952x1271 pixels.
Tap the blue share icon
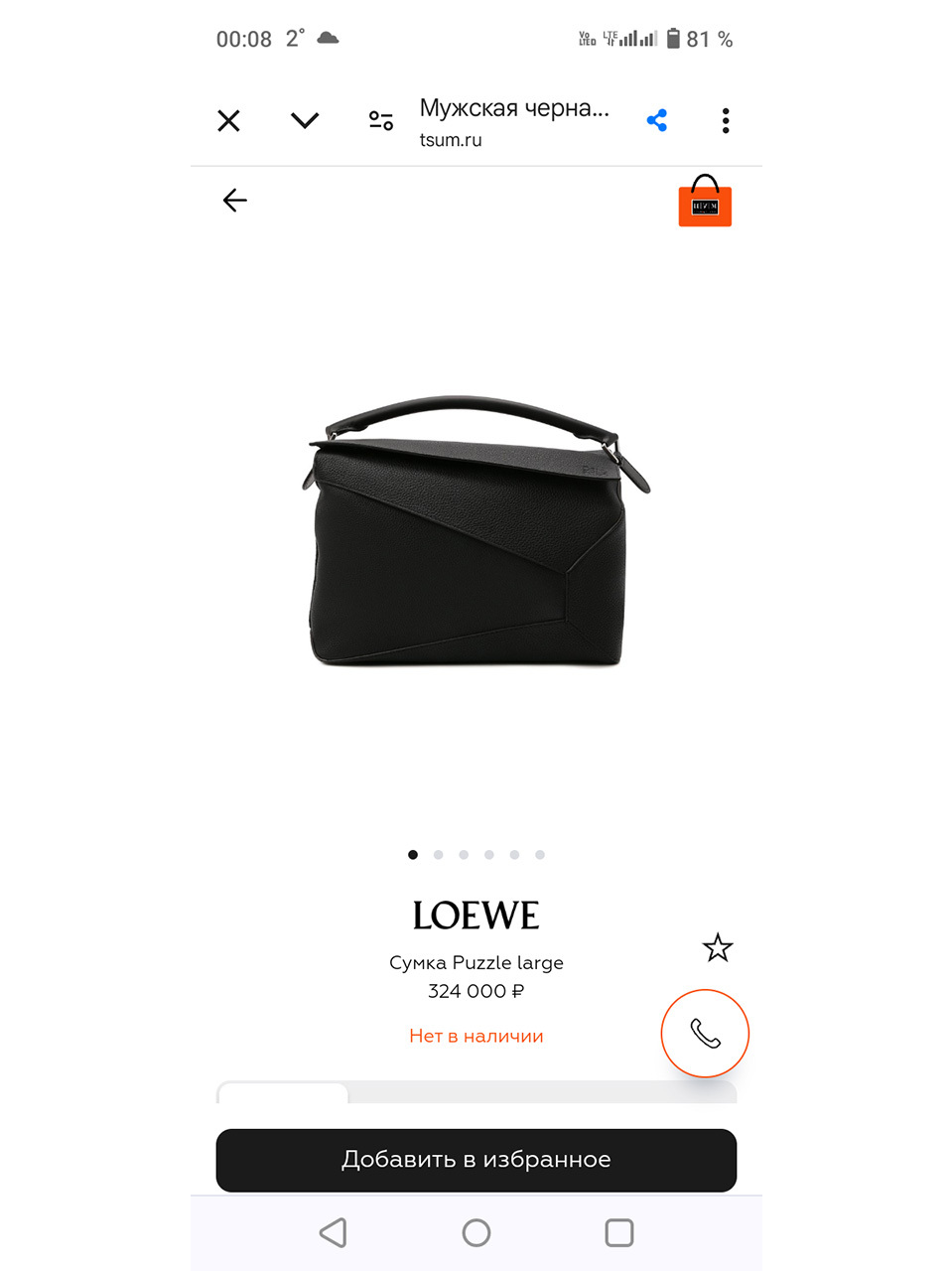(657, 121)
